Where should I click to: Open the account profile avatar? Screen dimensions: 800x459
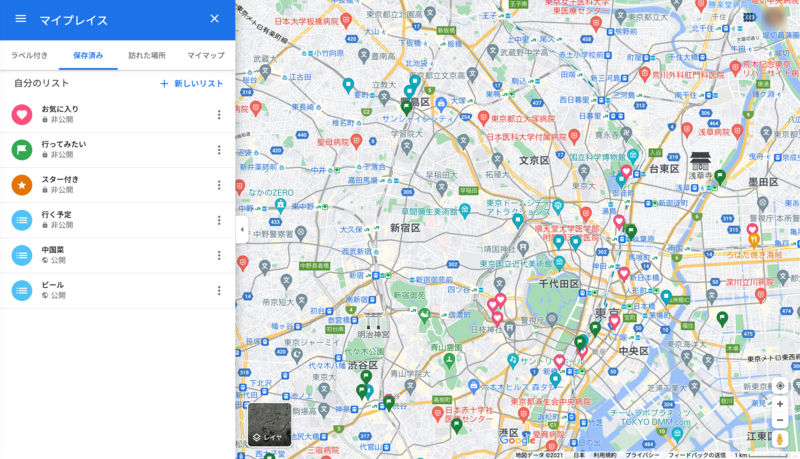(776, 17)
